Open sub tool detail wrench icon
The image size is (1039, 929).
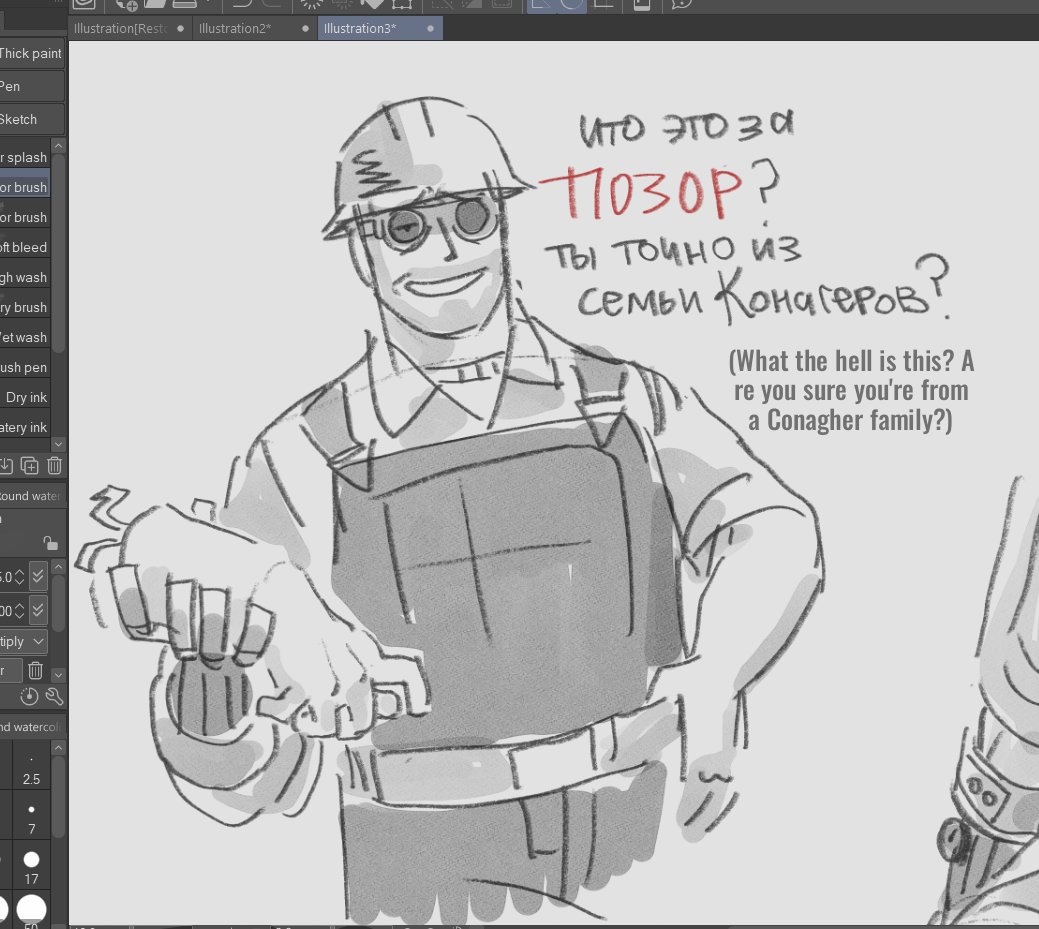[54, 696]
